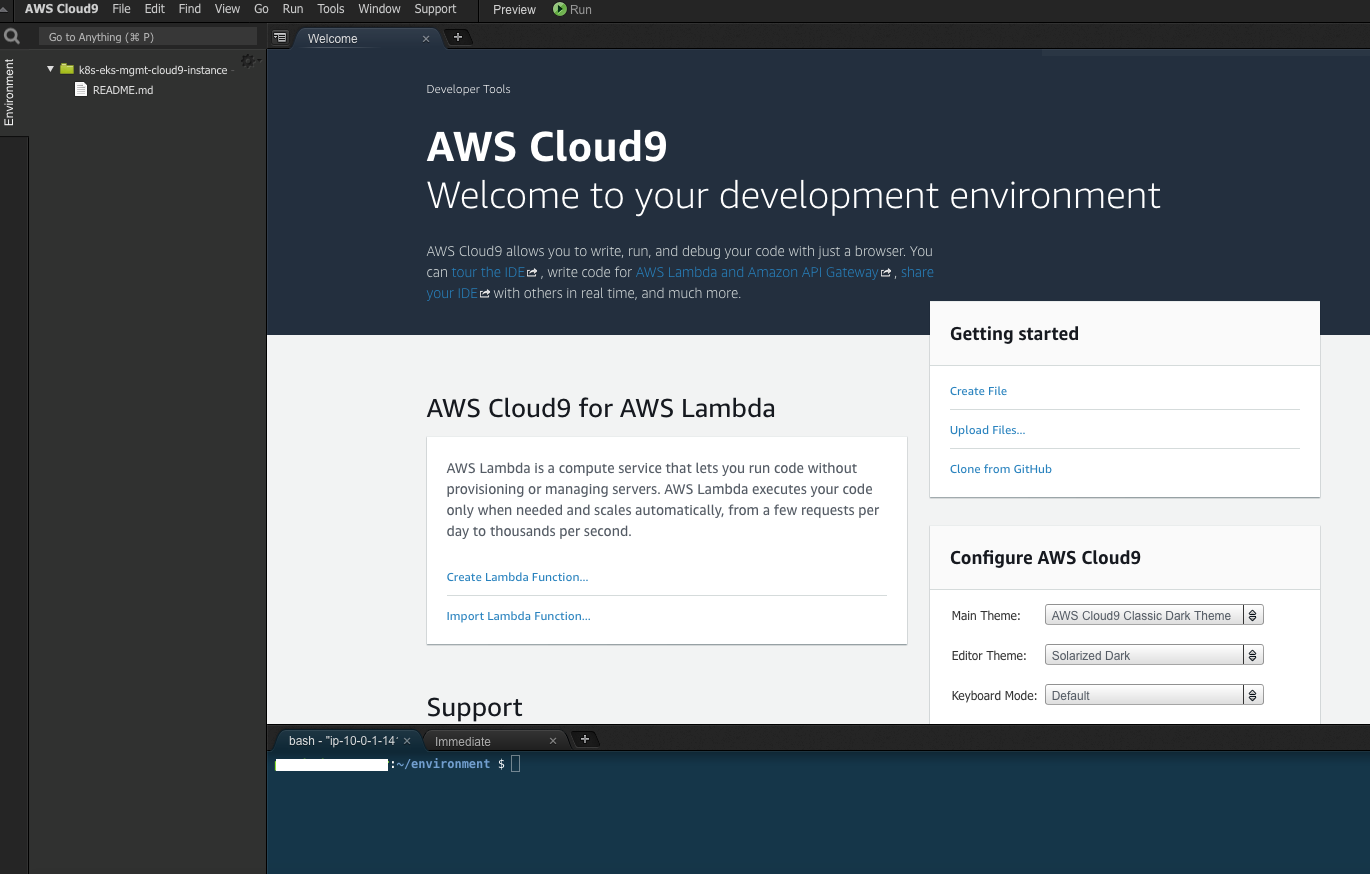The height and width of the screenshot is (874, 1370).
Task: Open the Environment side panel tab
Action: (x=10, y=92)
